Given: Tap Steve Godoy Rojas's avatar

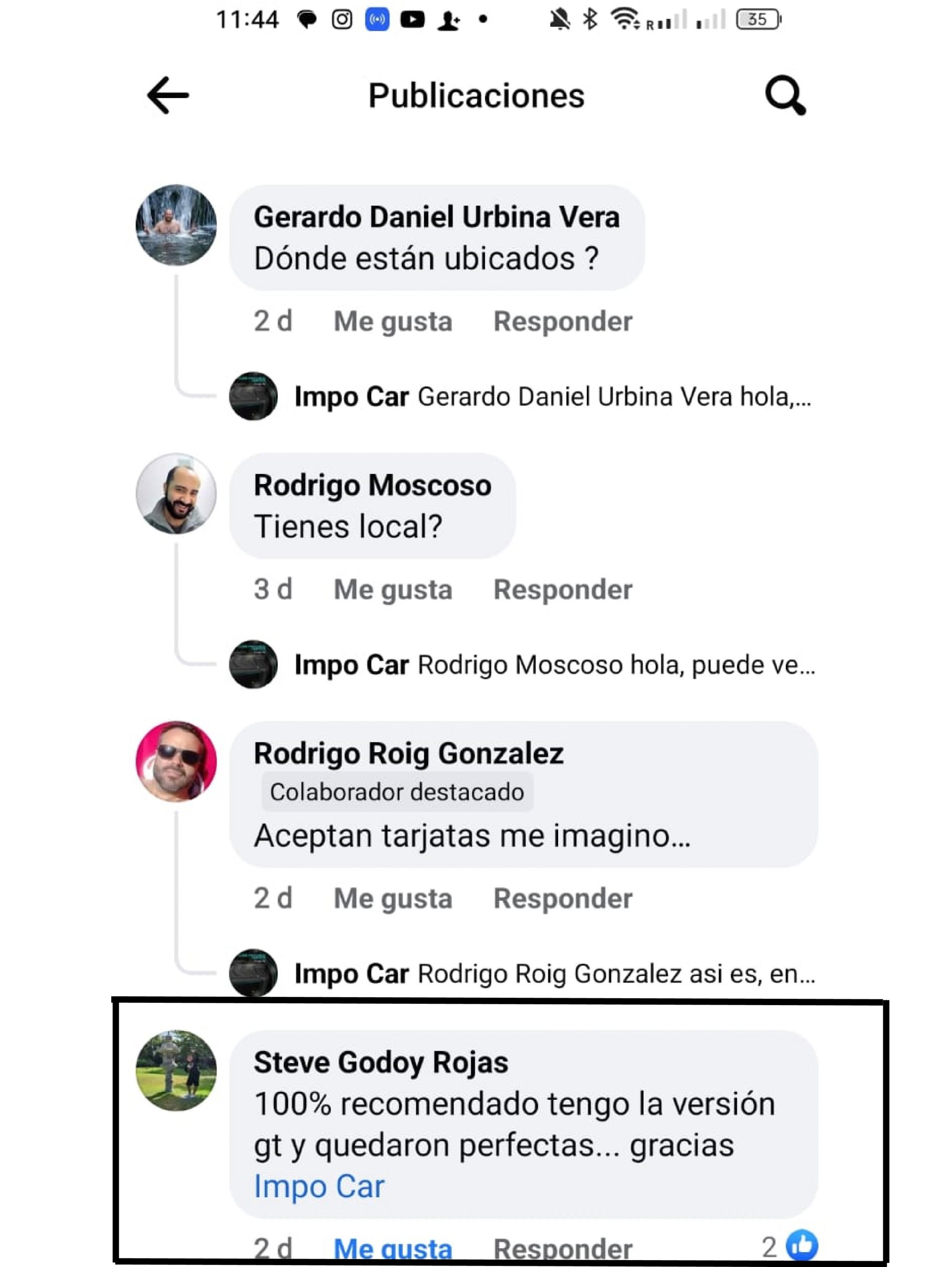Looking at the screenshot, I should click(x=177, y=1071).
